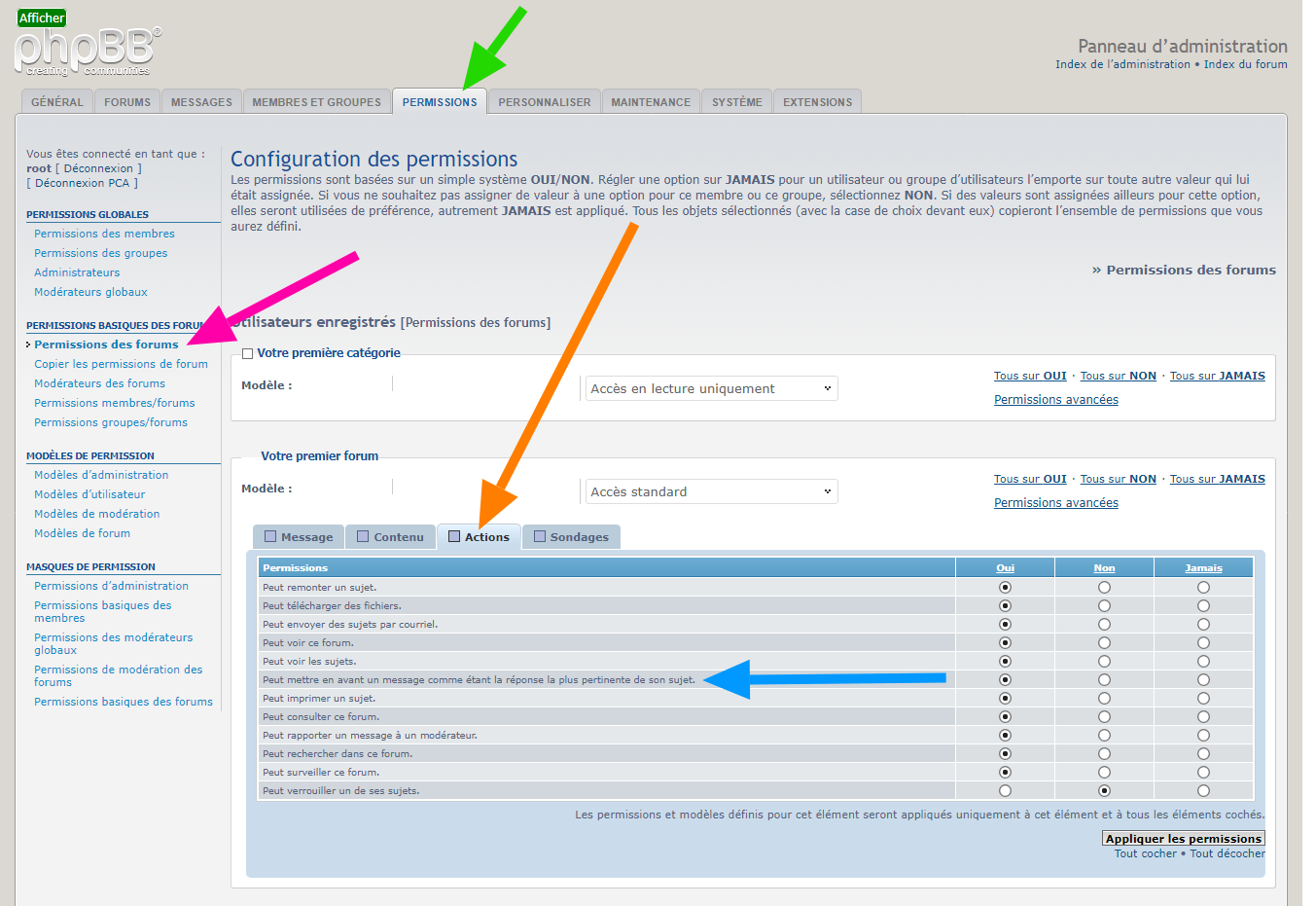
Task: Set 'Peut verrouiller un de ses sujets' to Oui
Action: tap(1005, 791)
